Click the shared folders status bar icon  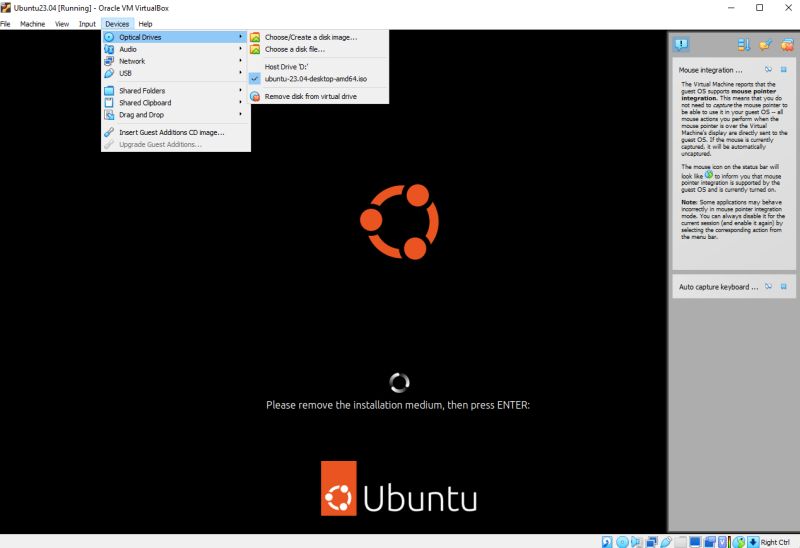[x=681, y=542]
